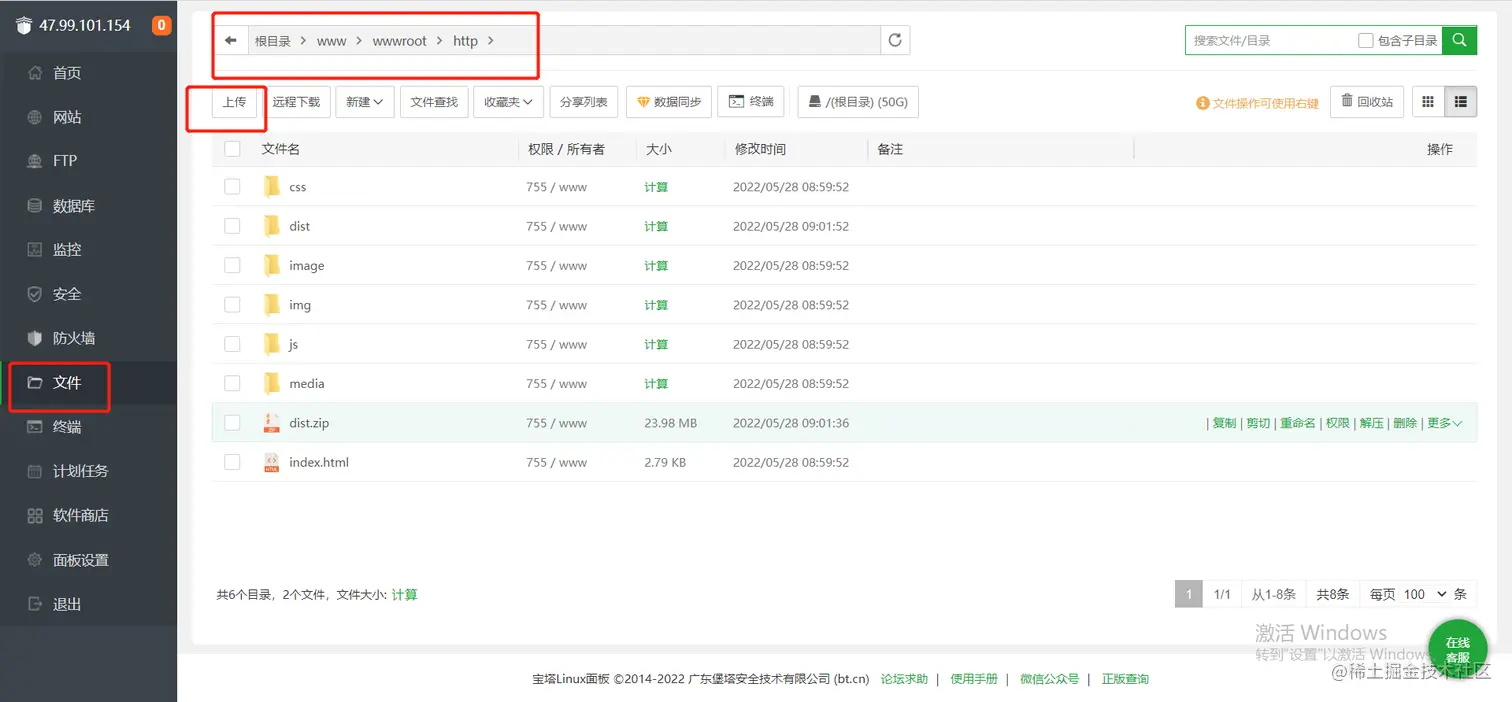Open the media folder icon
This screenshot has width=1512, height=702.
(x=271, y=383)
